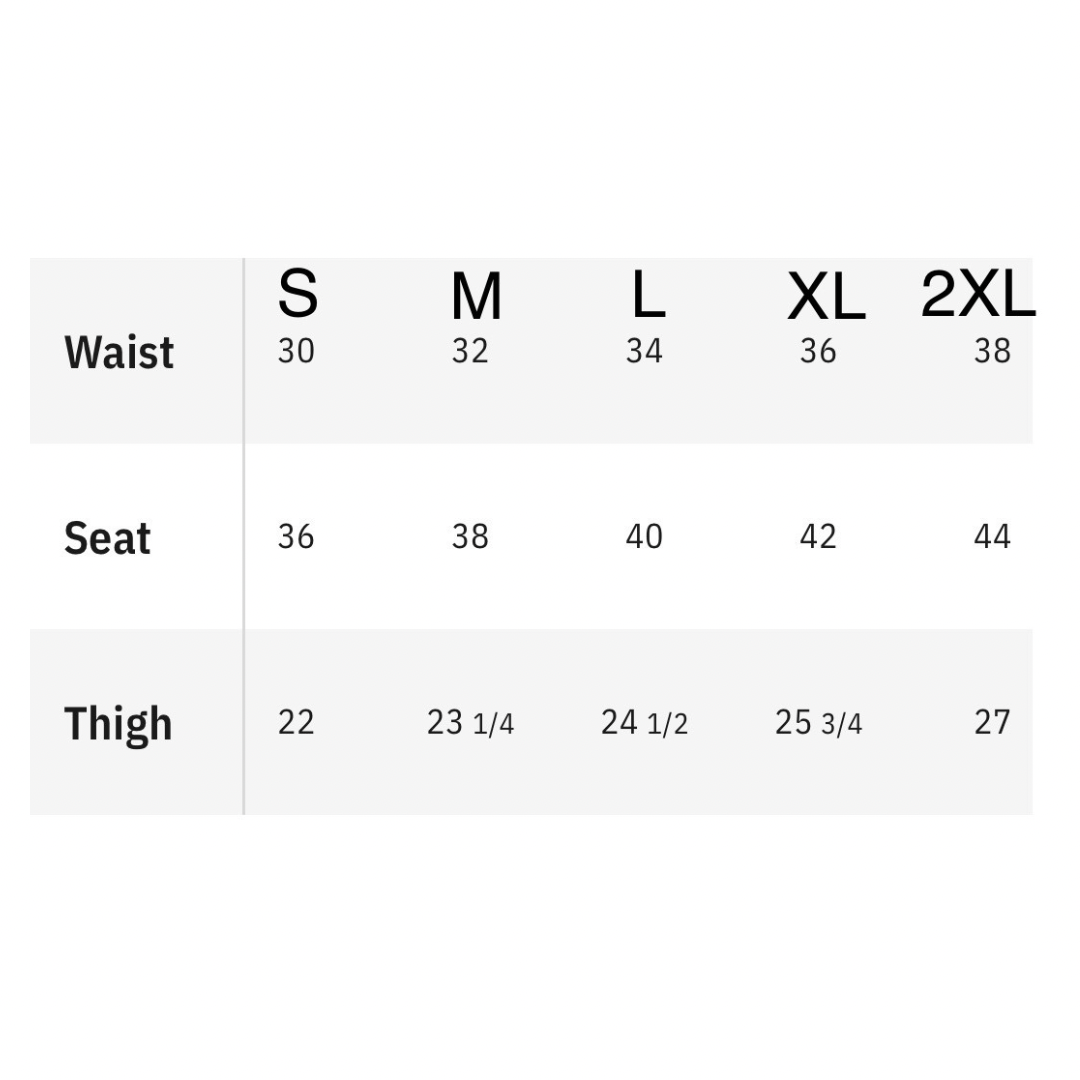
Task: Click the seat value 42 for size XL
Action: coord(818,537)
